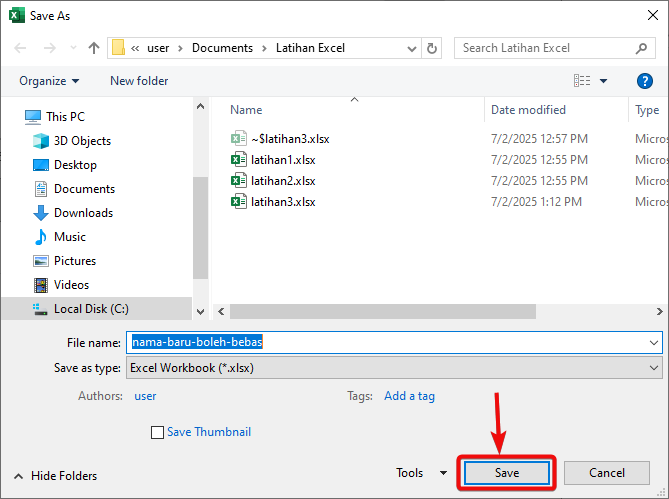
Task: Open the Organize menu
Action: coord(49,81)
